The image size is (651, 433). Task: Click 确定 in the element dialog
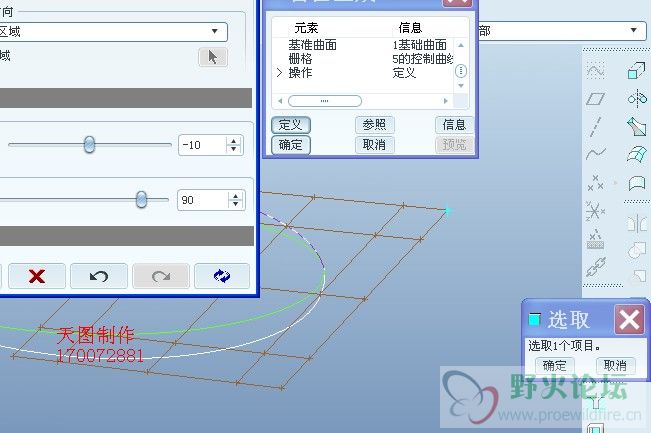[x=291, y=145]
